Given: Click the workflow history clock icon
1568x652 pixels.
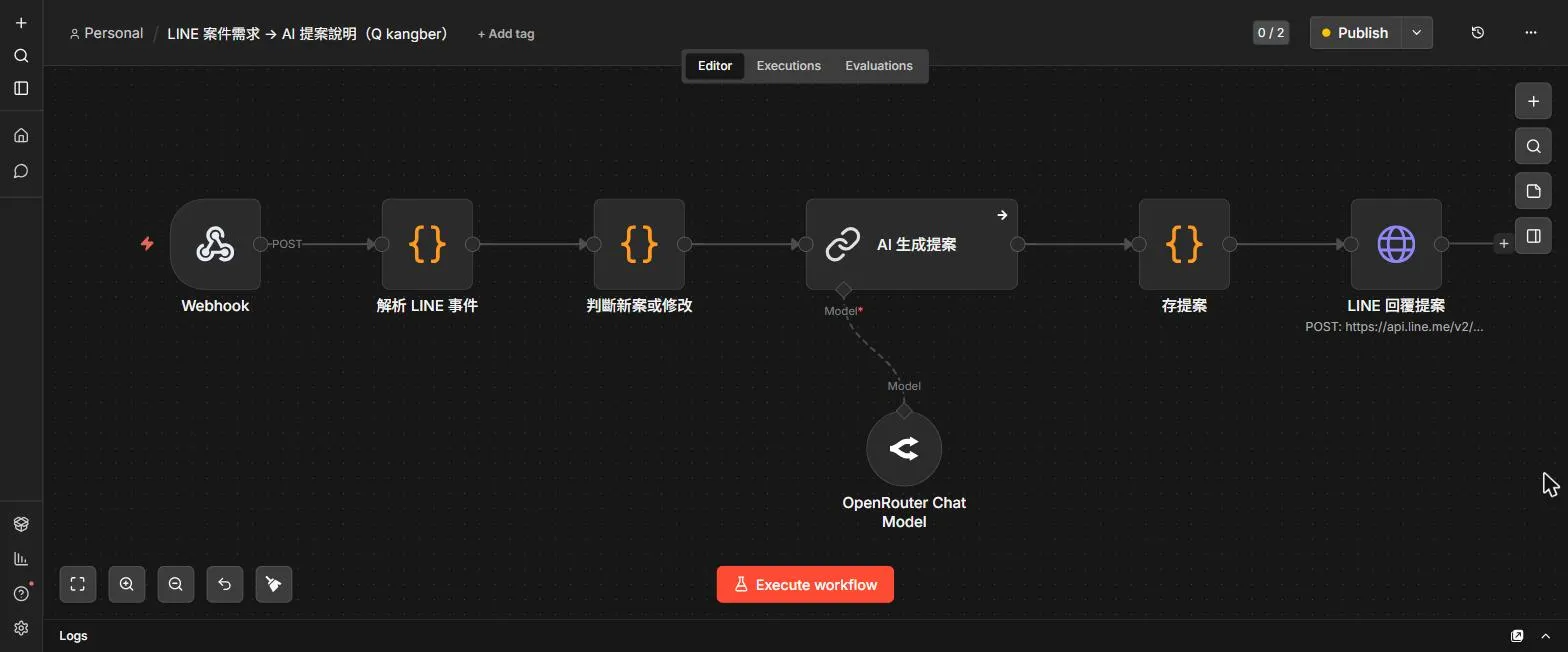Looking at the screenshot, I should point(1478,33).
